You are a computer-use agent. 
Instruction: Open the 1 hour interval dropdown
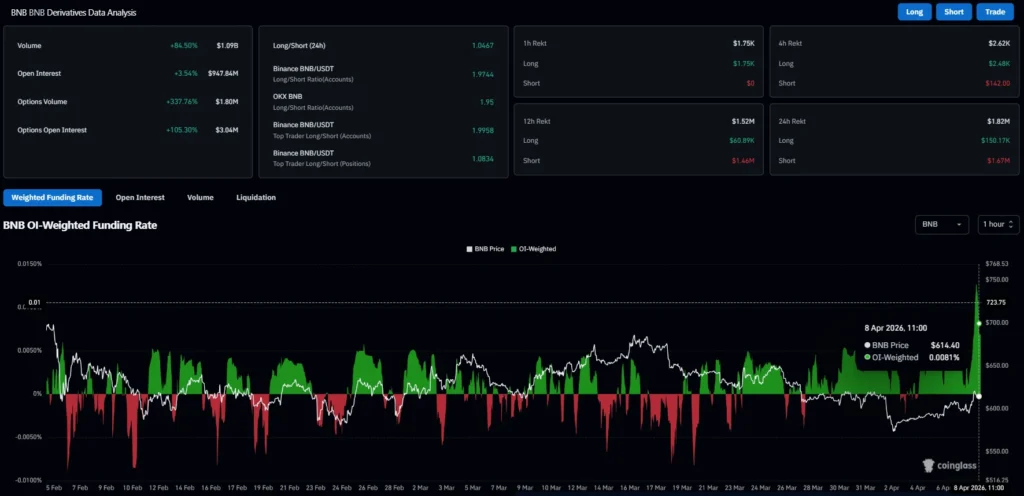tap(993, 224)
